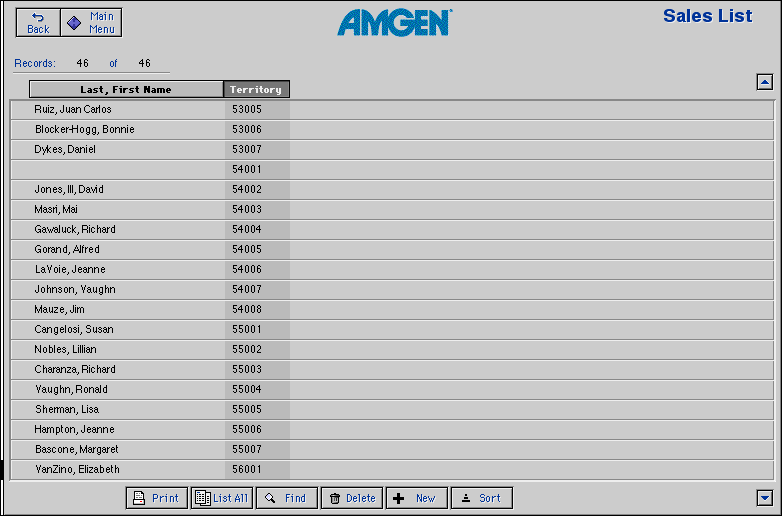Click territory value 55005

pyautogui.click(x=247, y=409)
